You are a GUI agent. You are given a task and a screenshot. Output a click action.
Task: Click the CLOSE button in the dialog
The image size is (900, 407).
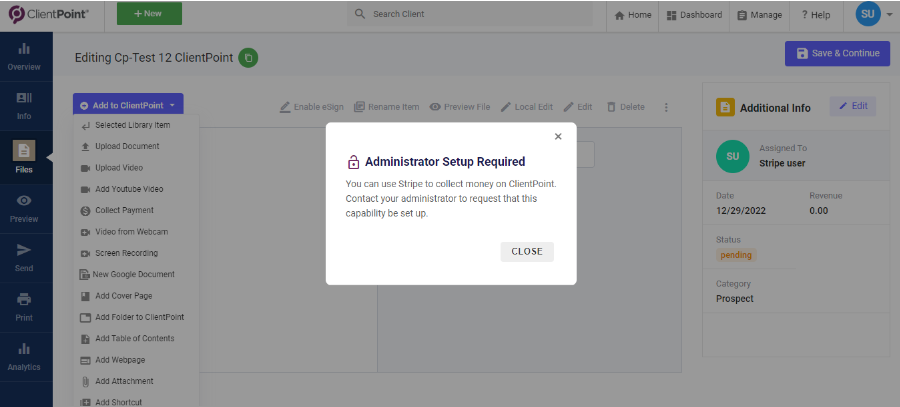click(x=527, y=251)
